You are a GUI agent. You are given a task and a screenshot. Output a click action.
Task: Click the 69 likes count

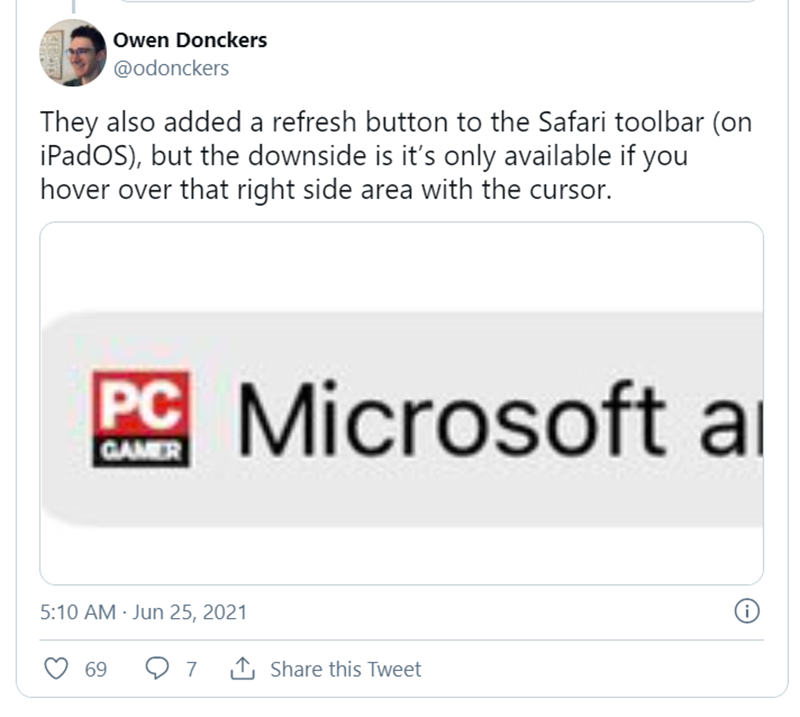[96, 669]
